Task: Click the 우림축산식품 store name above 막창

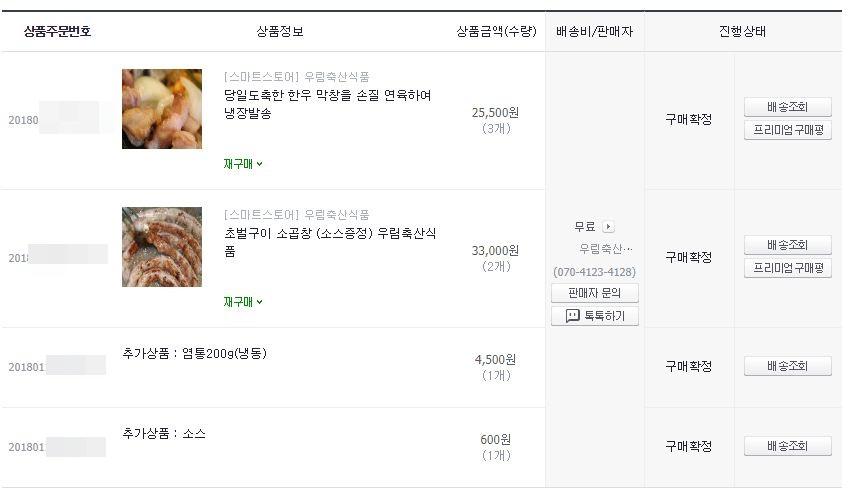Action: [x=336, y=77]
